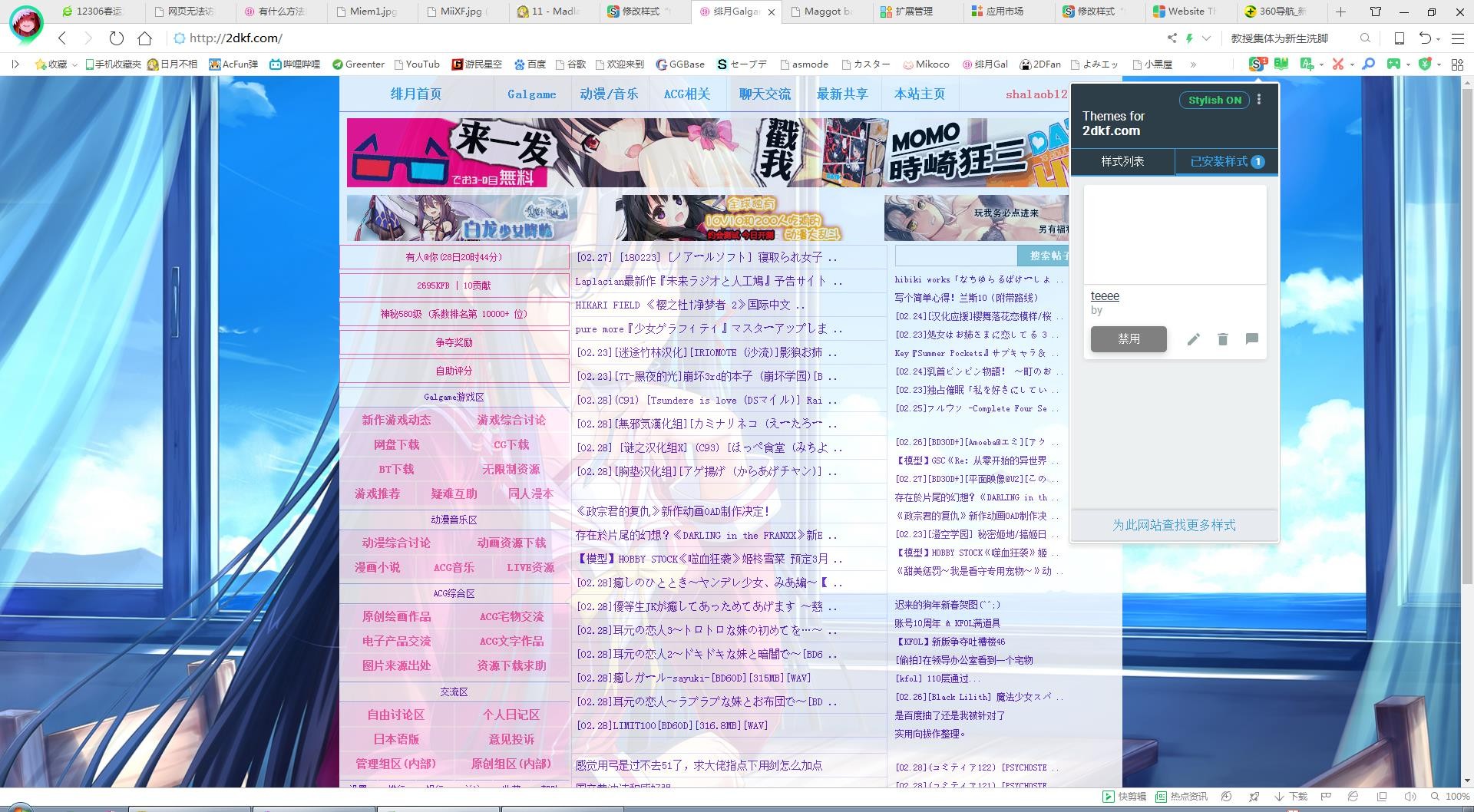Click the green gamepad games icon
Viewport: 1474px width, 812px height.
click(x=1393, y=64)
